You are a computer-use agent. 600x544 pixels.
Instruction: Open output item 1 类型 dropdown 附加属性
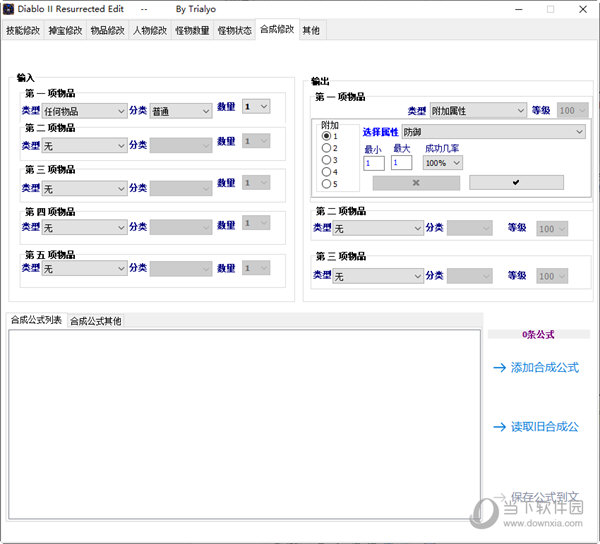click(478, 111)
